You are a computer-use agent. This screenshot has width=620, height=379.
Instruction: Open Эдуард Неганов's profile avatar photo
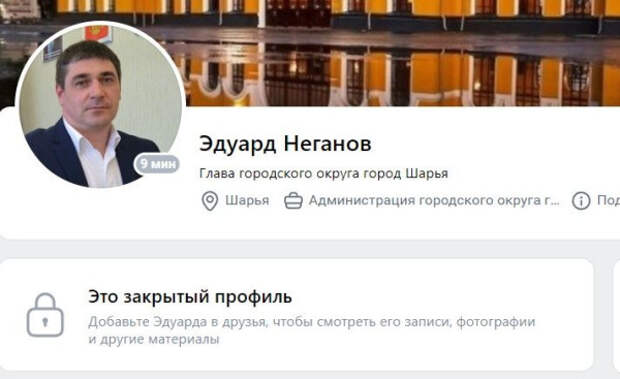[100, 106]
